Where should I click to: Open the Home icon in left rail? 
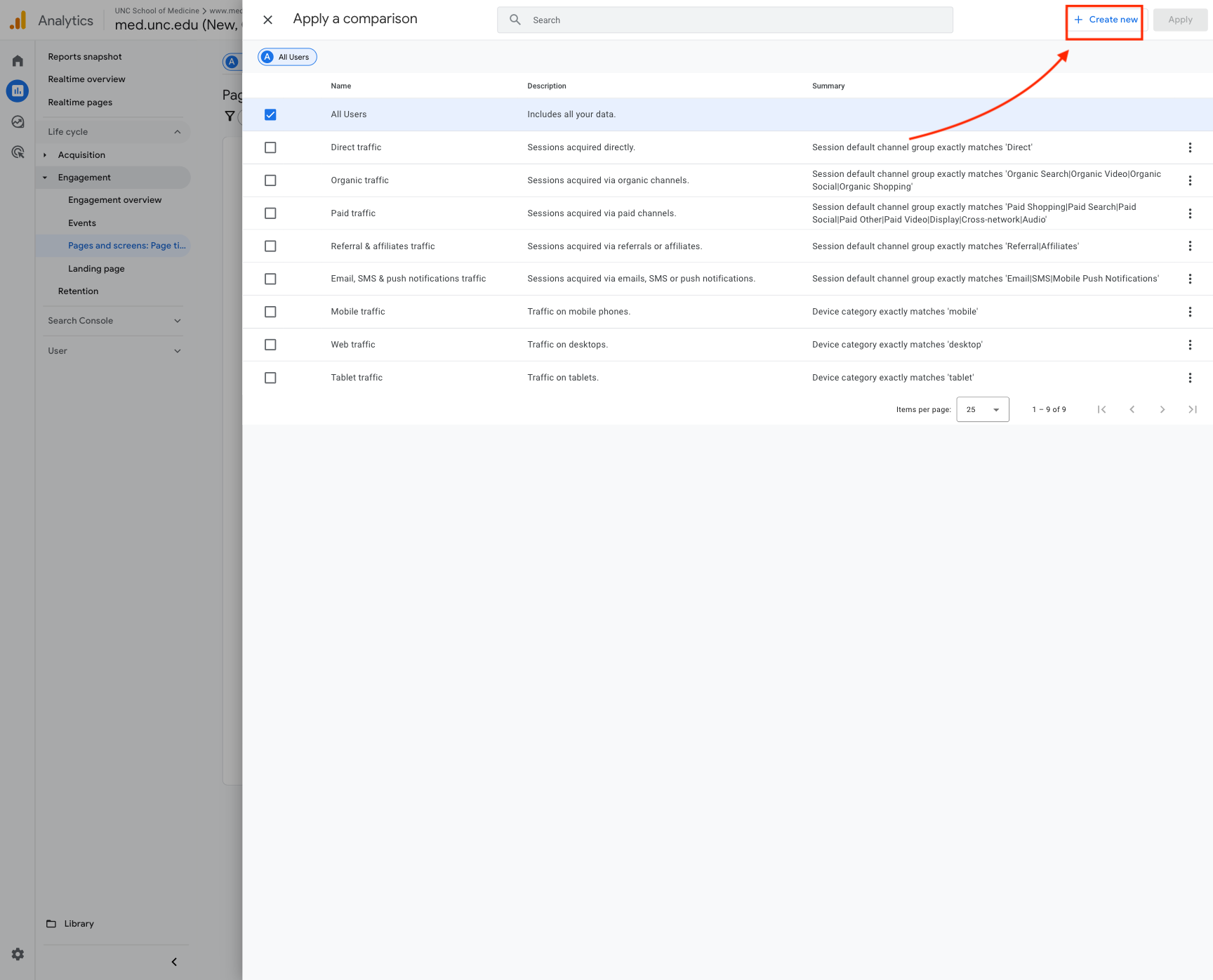pos(18,61)
